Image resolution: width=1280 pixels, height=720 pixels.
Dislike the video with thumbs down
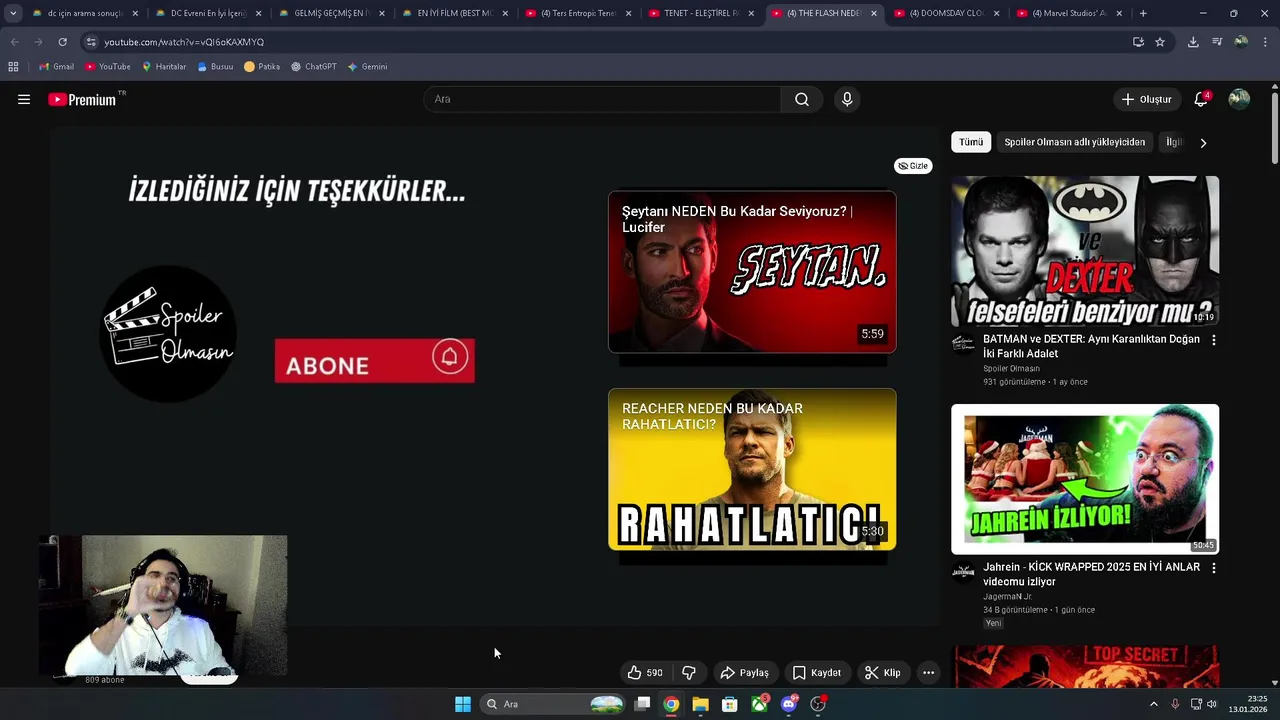coord(689,673)
